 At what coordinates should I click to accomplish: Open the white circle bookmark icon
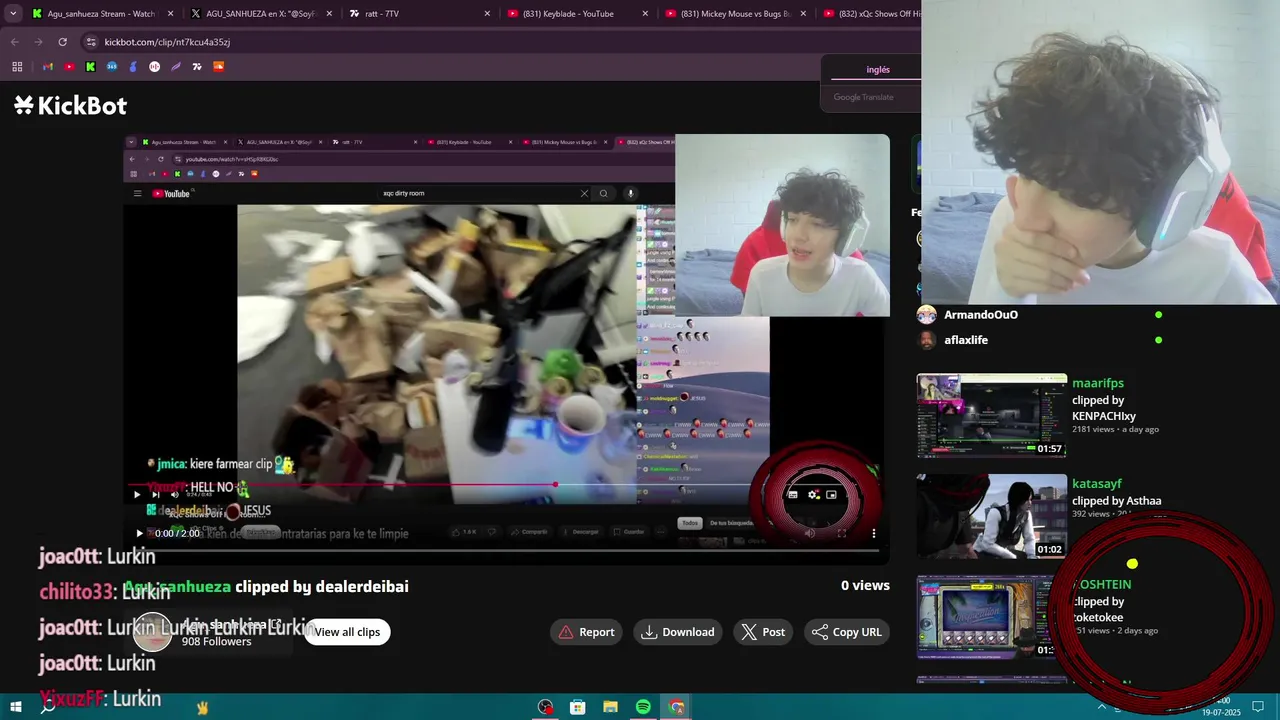tap(154, 67)
